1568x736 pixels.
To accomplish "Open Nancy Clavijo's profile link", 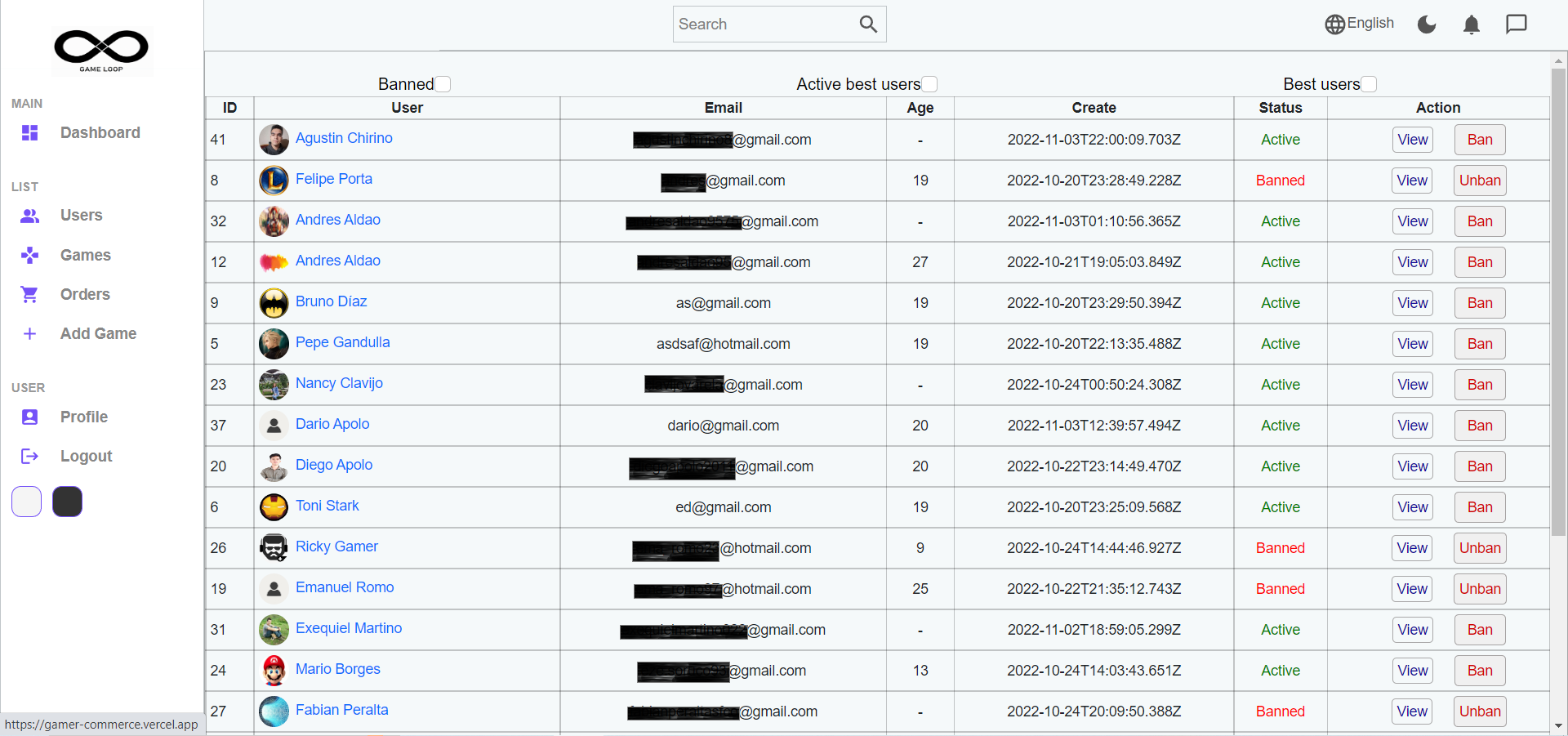I will point(339,383).
